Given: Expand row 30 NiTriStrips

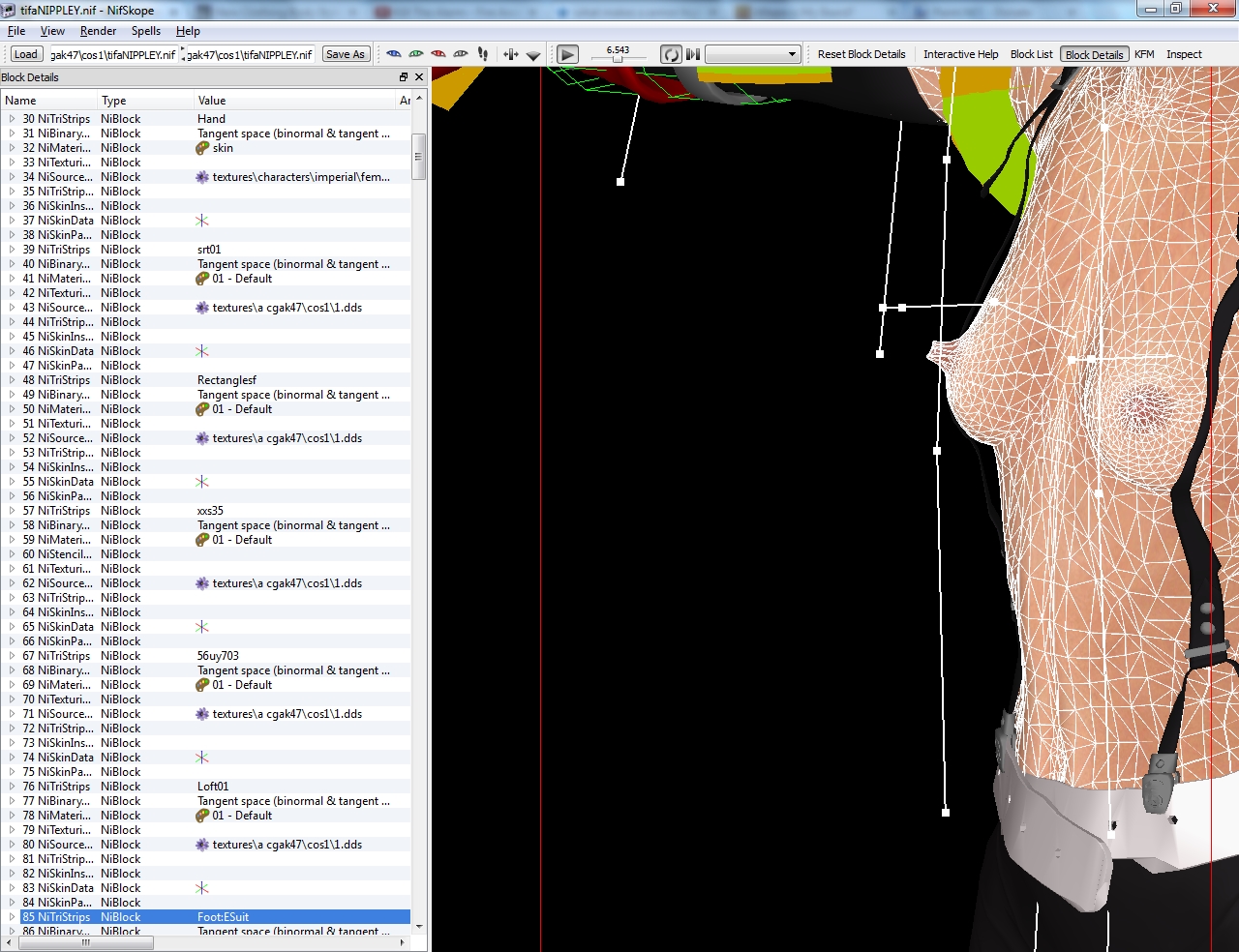Looking at the screenshot, I should pos(12,119).
